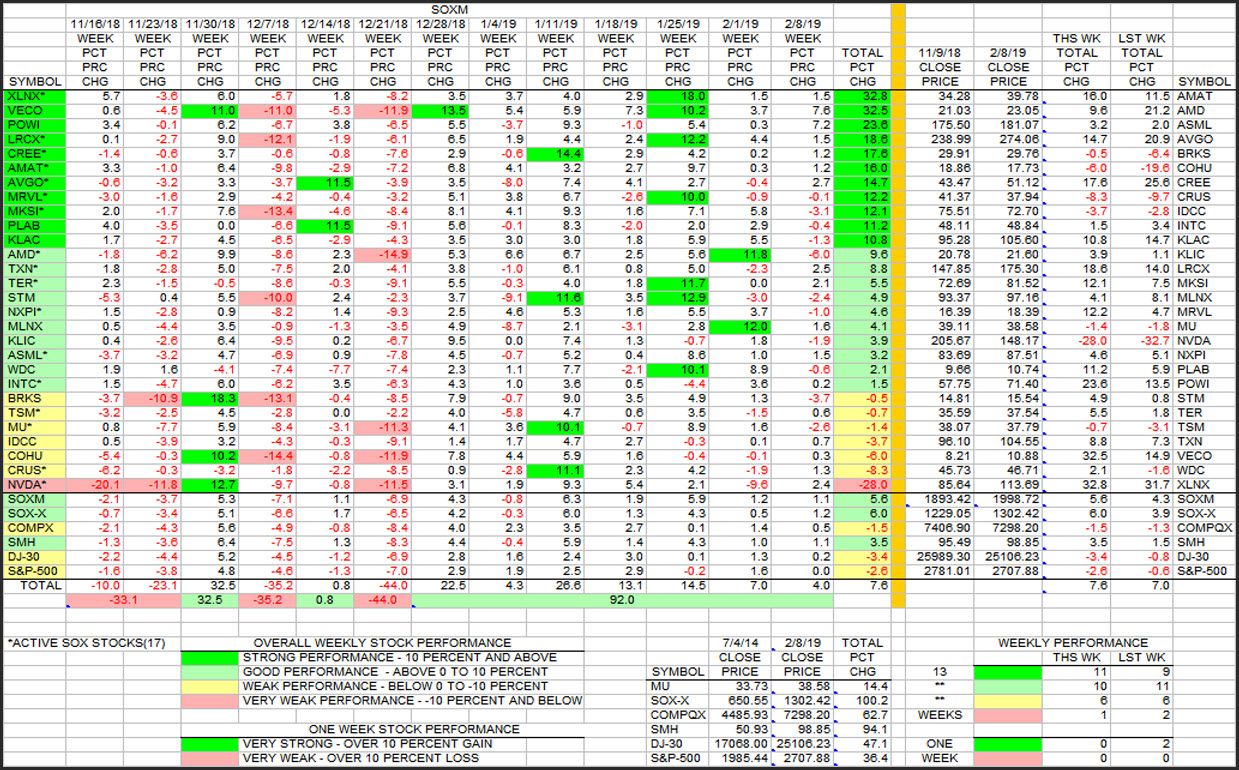Click the 23.6 total percent change for POWI

861,125
